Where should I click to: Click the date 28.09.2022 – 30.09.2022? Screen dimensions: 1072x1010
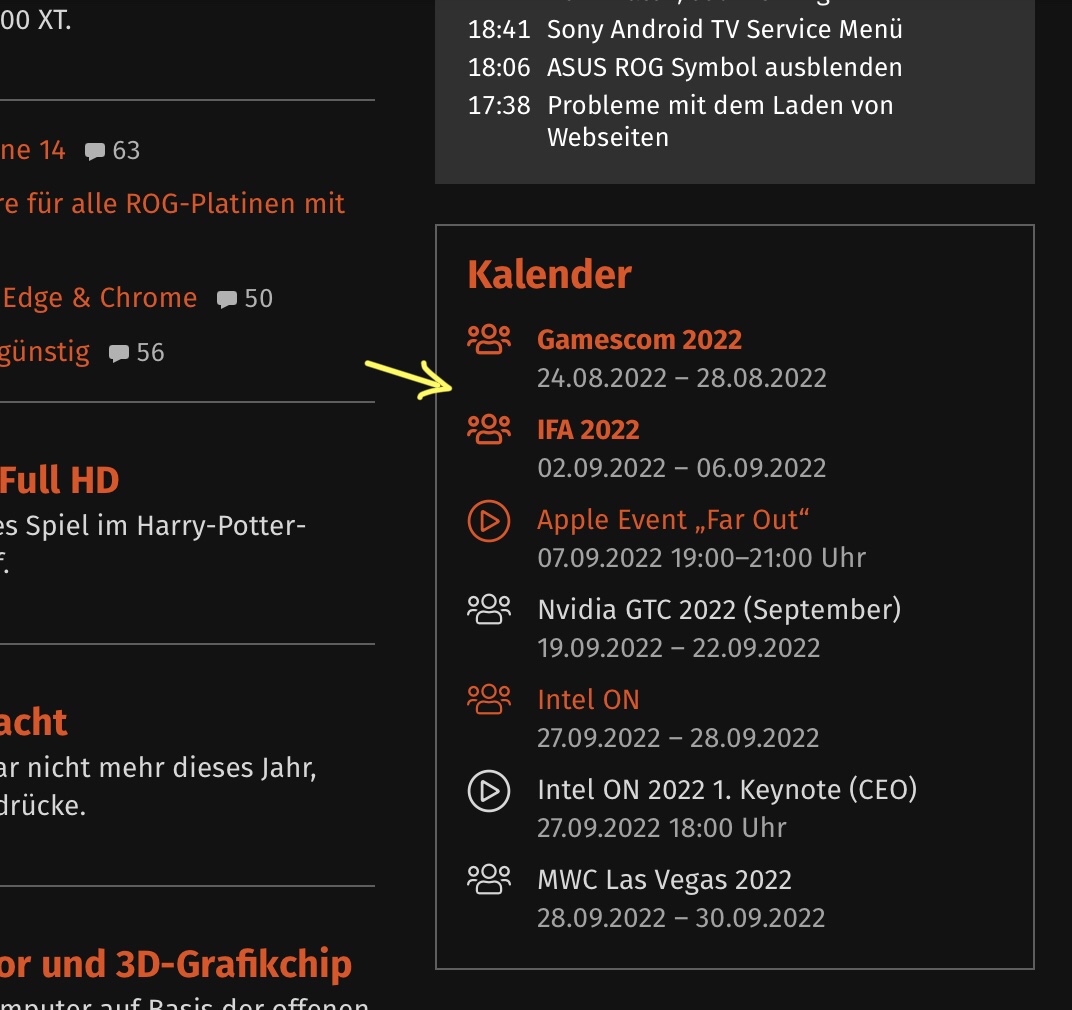click(x=681, y=918)
